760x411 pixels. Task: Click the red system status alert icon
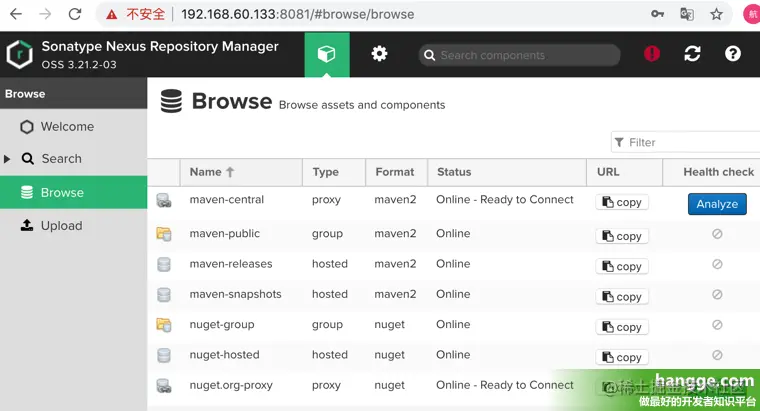651,54
